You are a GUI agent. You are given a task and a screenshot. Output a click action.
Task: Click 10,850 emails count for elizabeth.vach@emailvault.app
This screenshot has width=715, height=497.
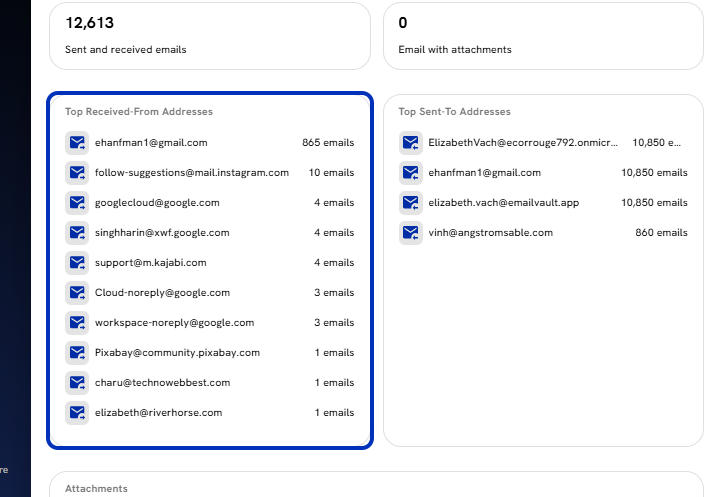tap(654, 203)
